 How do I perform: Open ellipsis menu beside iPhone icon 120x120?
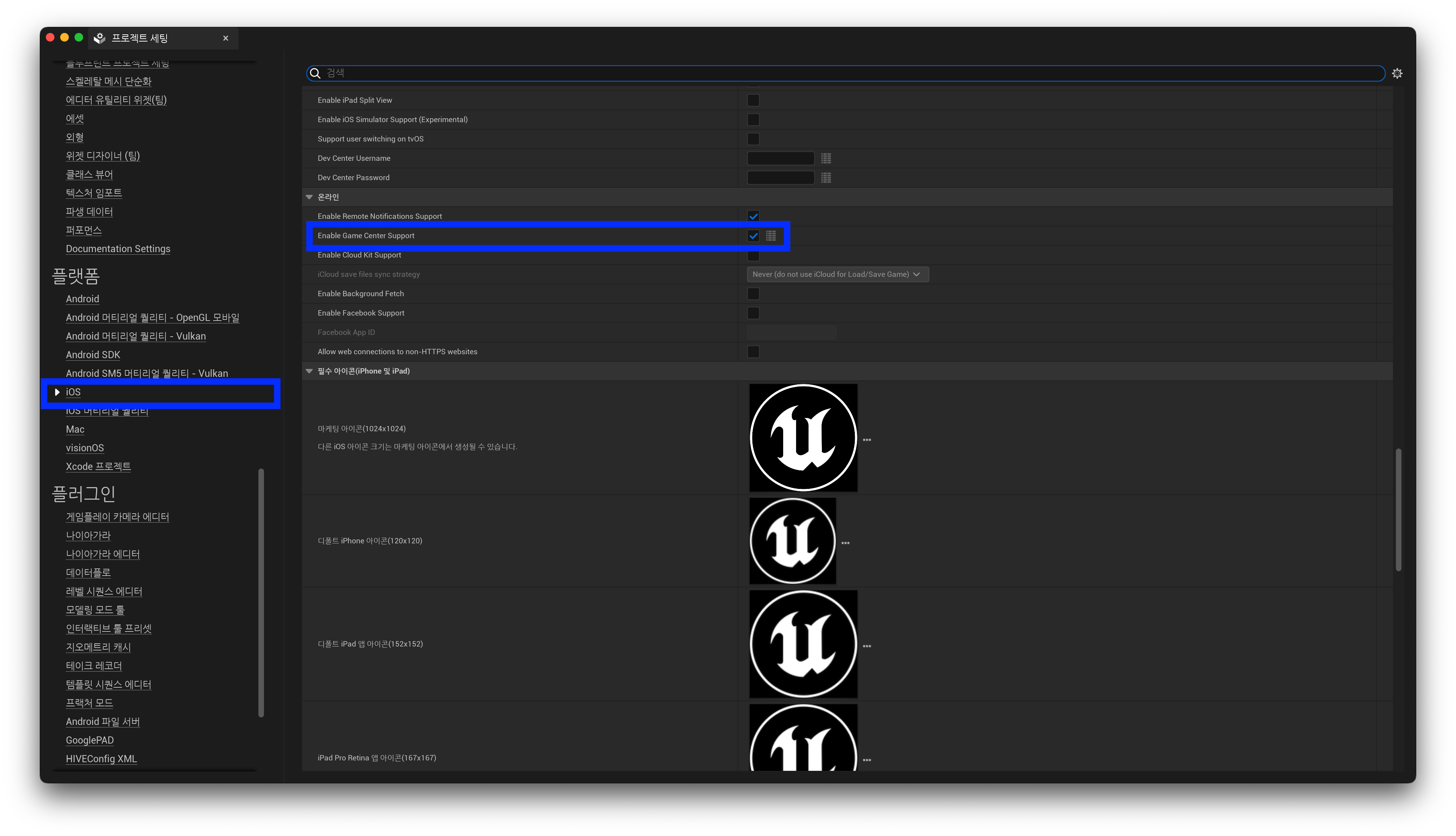click(845, 543)
